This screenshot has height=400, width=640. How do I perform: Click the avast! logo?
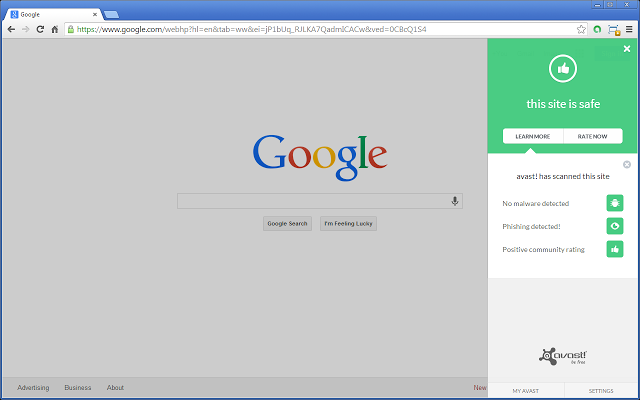[563, 356]
